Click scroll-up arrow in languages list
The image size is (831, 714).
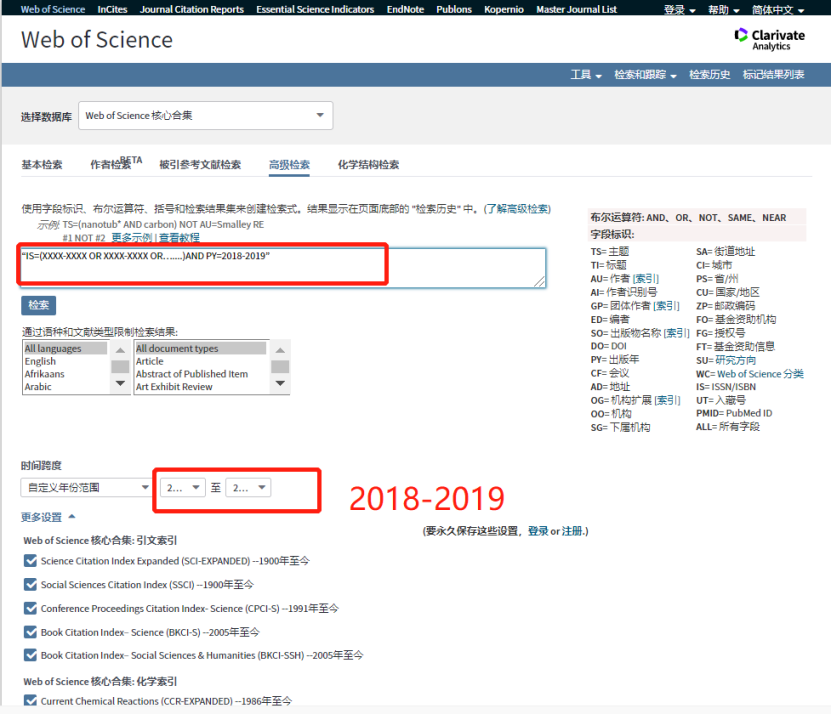[120, 350]
